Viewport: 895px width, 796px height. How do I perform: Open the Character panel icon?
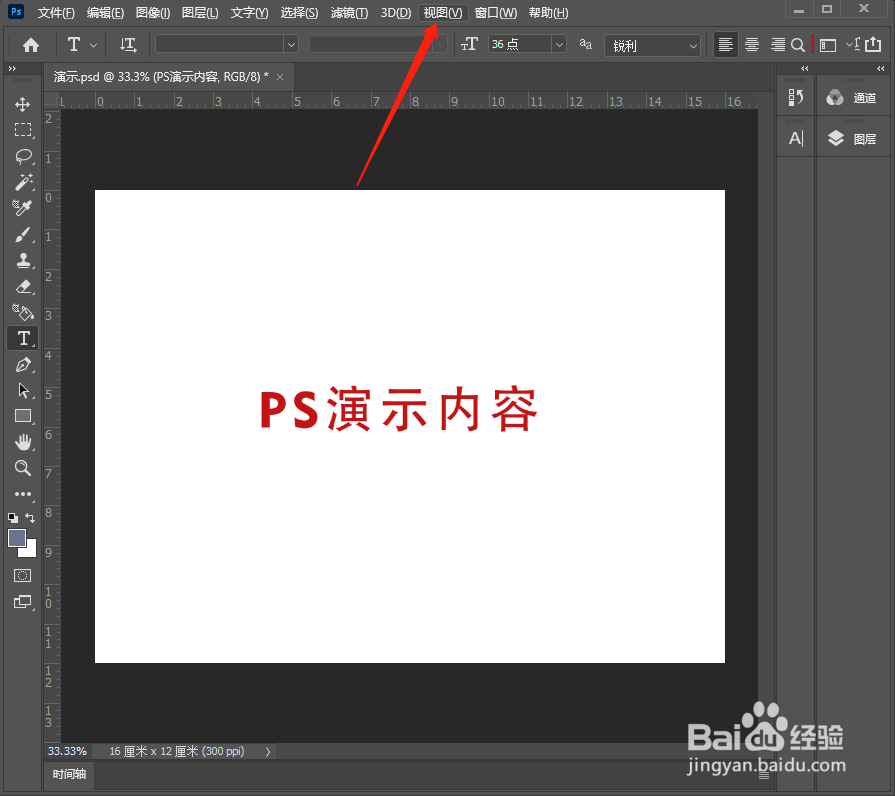pos(796,138)
